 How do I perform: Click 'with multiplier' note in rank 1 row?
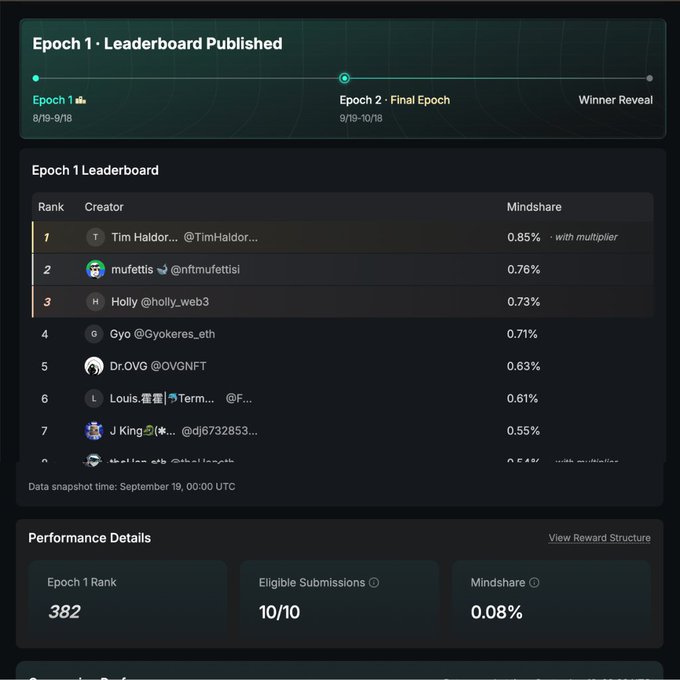tap(586, 237)
